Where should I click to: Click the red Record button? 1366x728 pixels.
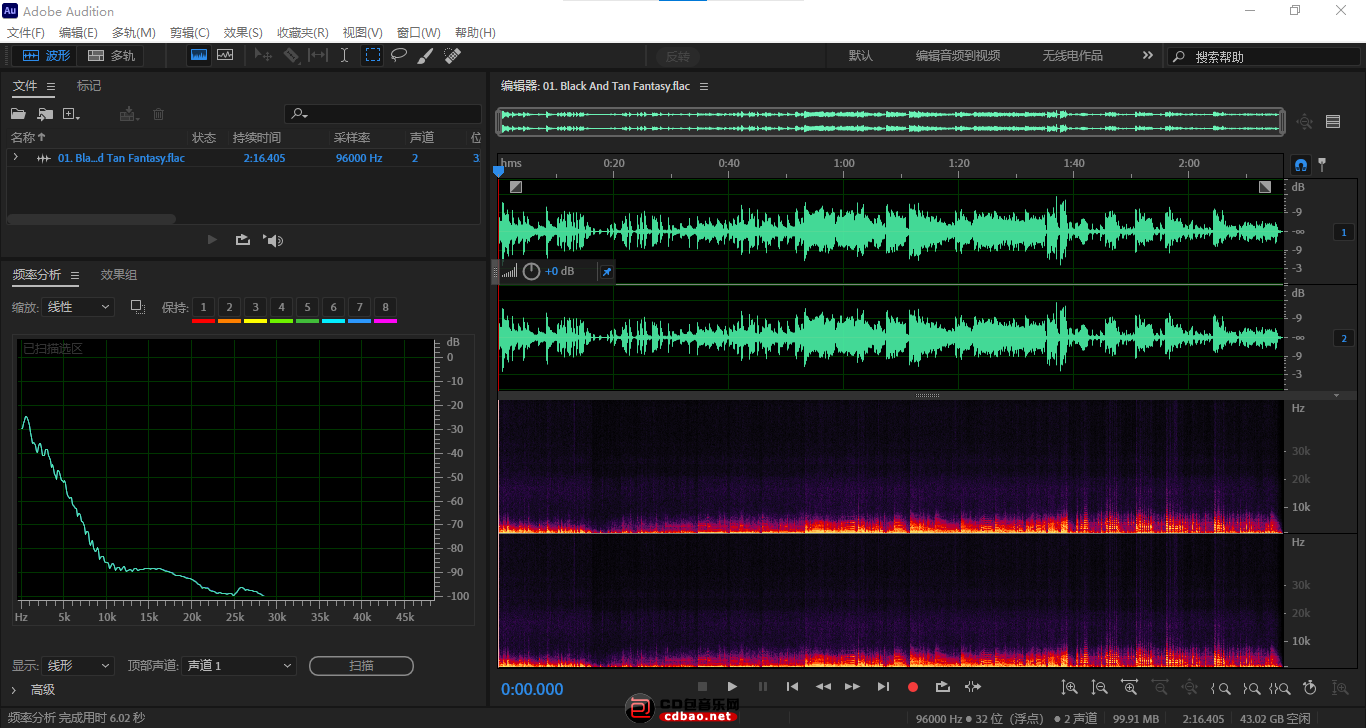pyautogui.click(x=912, y=687)
